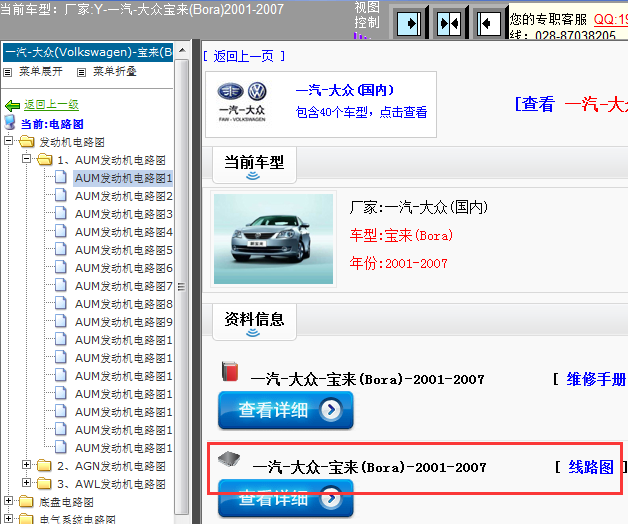The height and width of the screenshot is (524, 628).
Task: Click 返回上一级 link in sidebar
Action: 51,105
